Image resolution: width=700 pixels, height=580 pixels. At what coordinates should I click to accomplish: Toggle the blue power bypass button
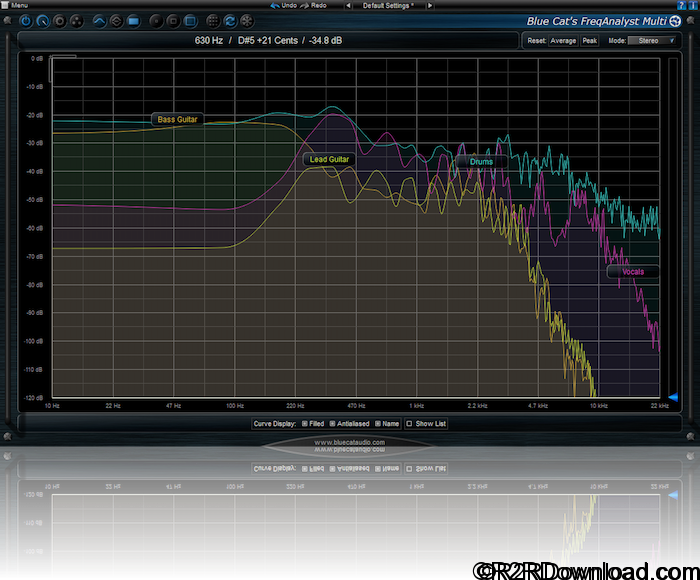tap(26, 21)
